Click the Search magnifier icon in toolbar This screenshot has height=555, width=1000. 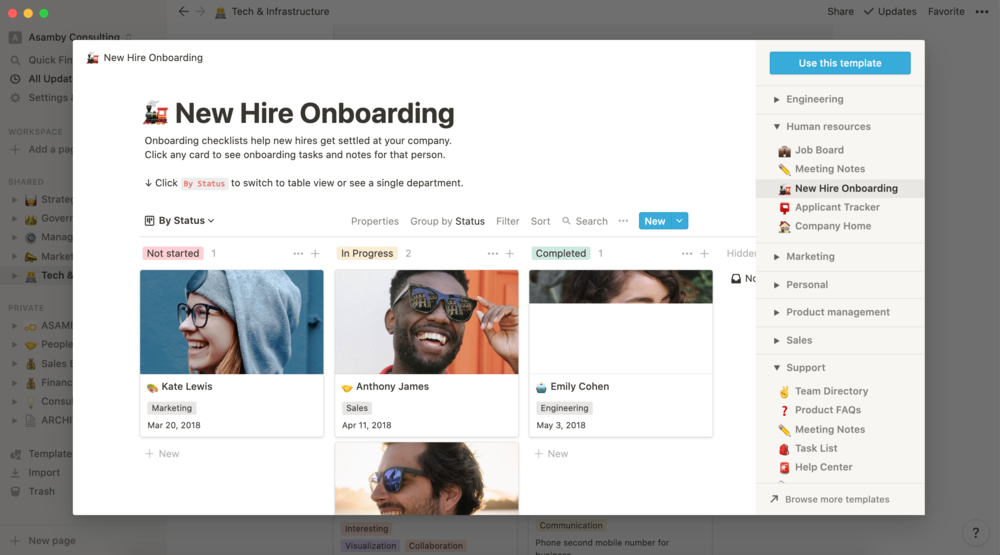click(x=566, y=221)
